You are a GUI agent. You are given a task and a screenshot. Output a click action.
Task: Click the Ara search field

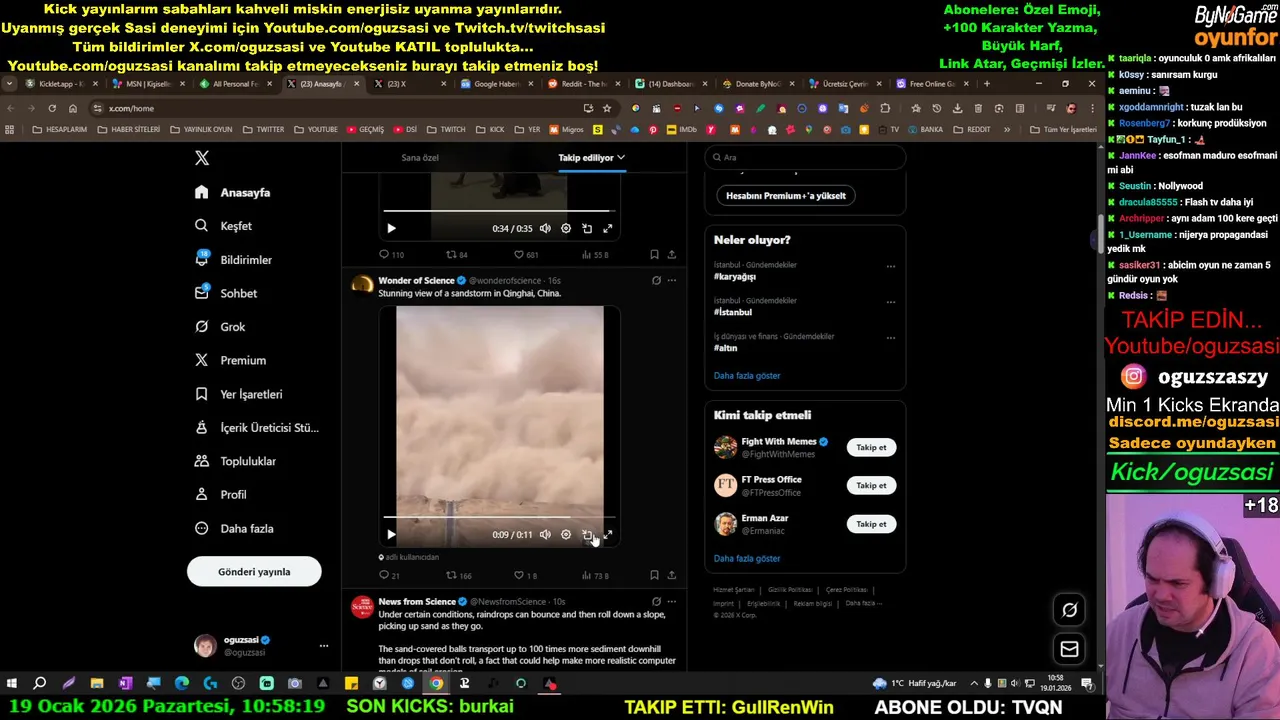[x=805, y=157]
